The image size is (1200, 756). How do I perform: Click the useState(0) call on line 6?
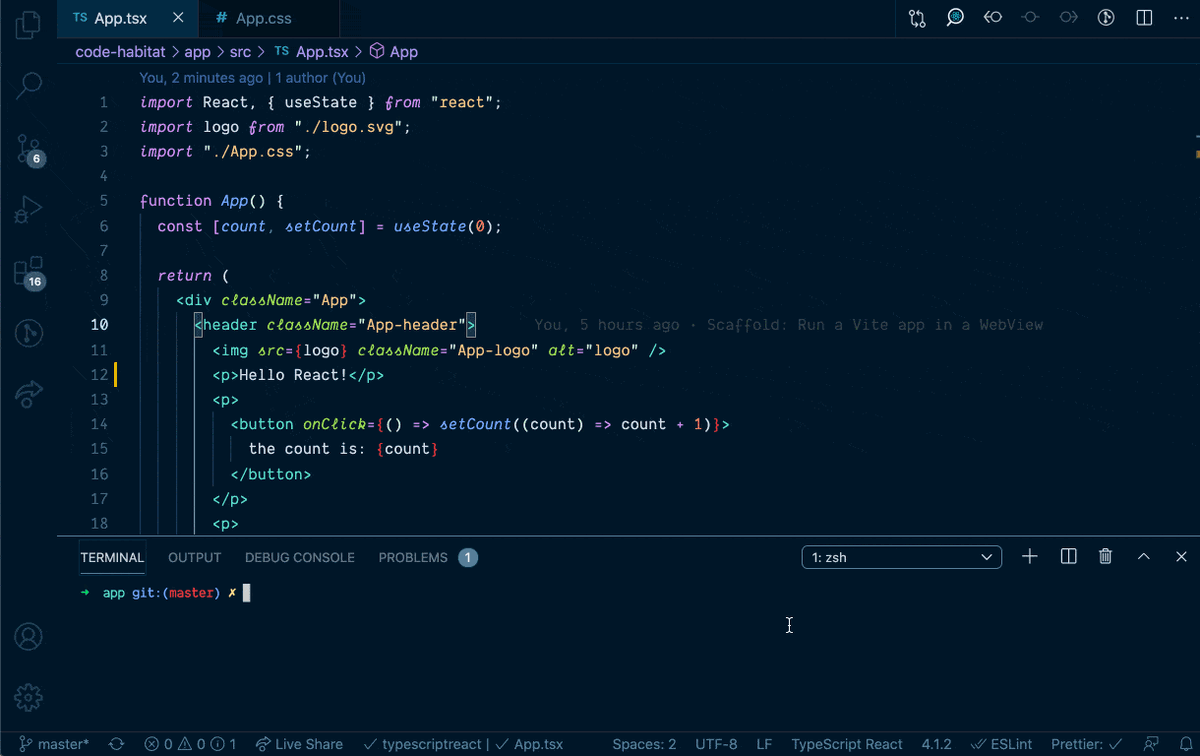443,226
